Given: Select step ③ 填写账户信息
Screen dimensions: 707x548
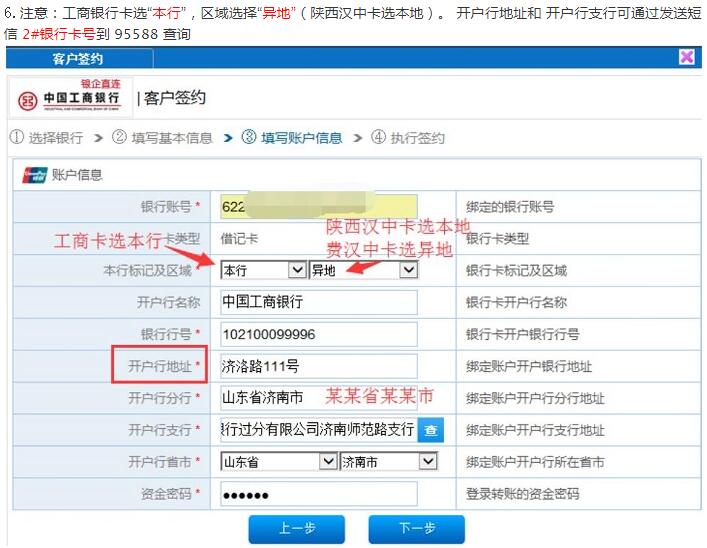Looking at the screenshot, I should [292, 138].
